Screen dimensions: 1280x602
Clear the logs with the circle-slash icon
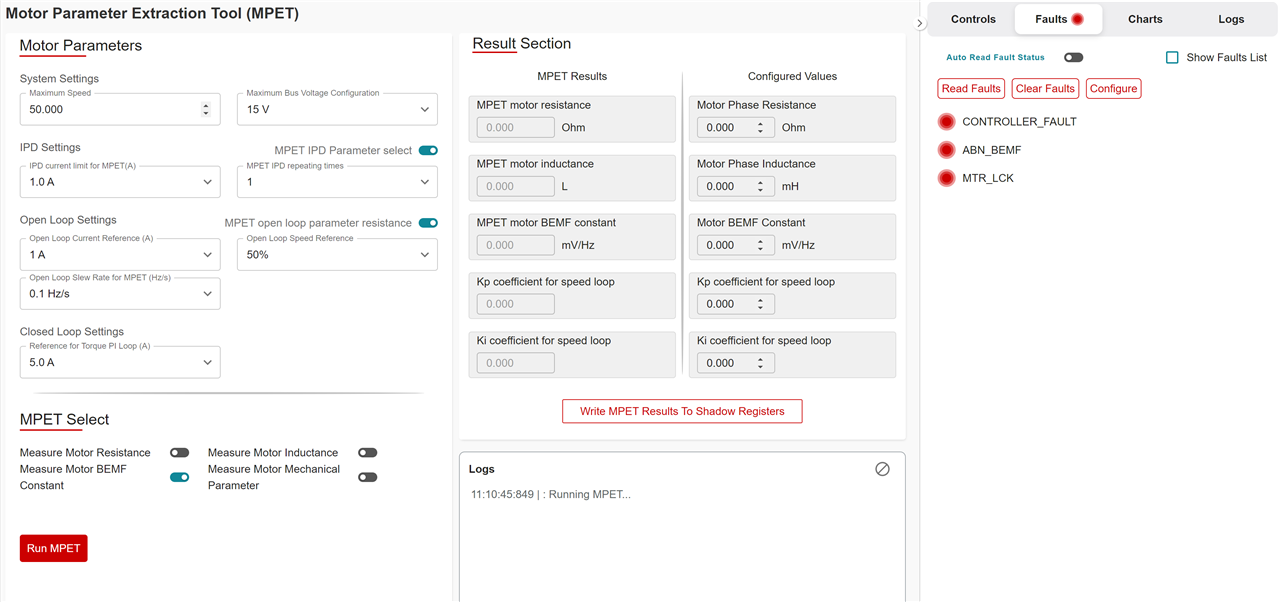click(x=882, y=469)
